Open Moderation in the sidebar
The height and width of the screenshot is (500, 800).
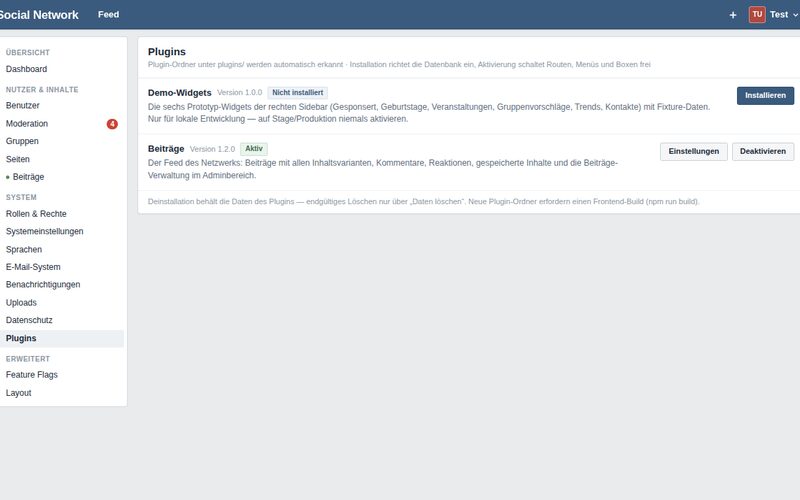[x=27, y=123]
